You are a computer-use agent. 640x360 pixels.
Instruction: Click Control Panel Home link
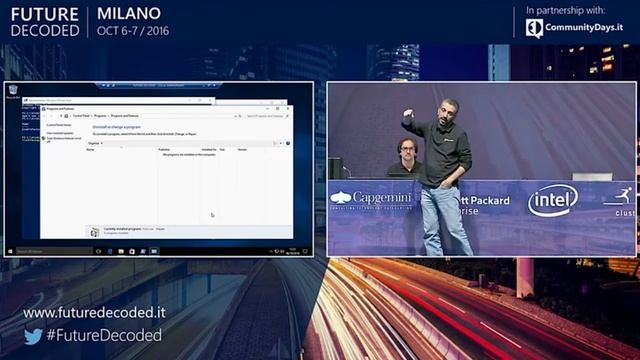click(x=59, y=125)
